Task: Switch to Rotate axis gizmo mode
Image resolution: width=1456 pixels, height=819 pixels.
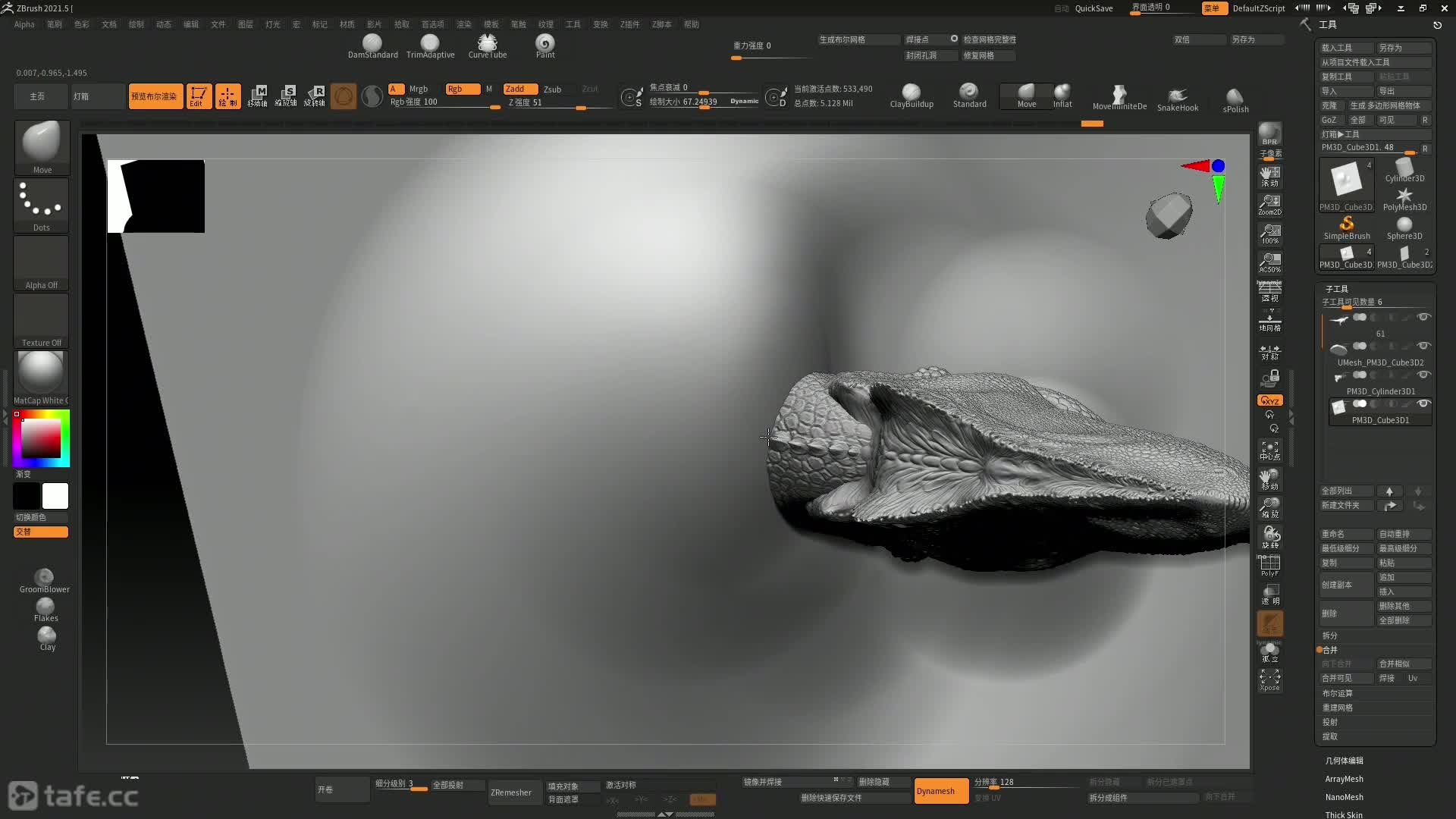Action: [x=315, y=96]
